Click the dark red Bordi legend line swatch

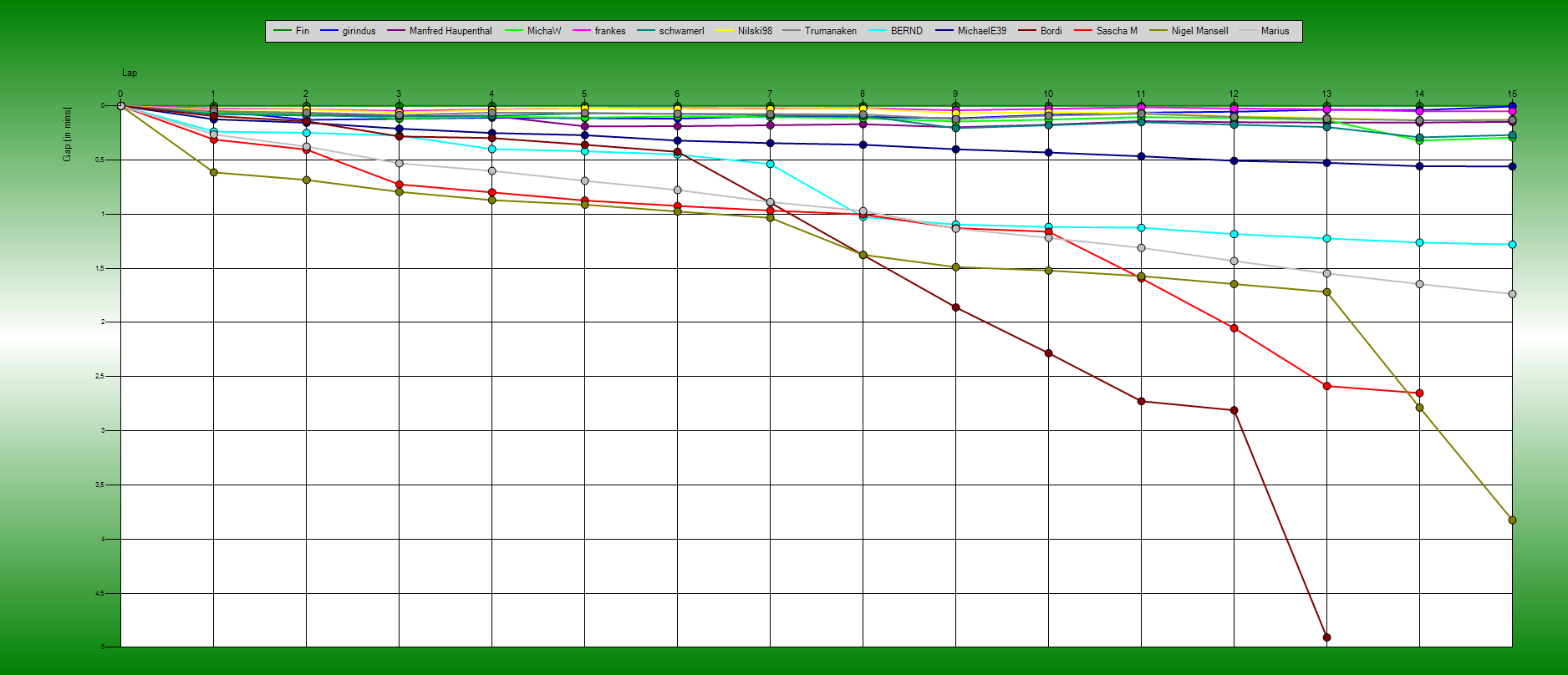point(1026,31)
